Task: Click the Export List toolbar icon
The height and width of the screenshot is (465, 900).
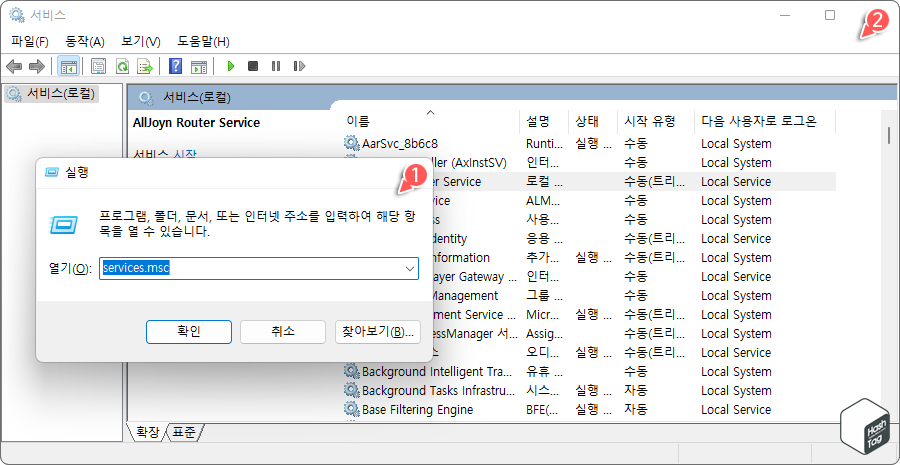Action: click(x=145, y=67)
